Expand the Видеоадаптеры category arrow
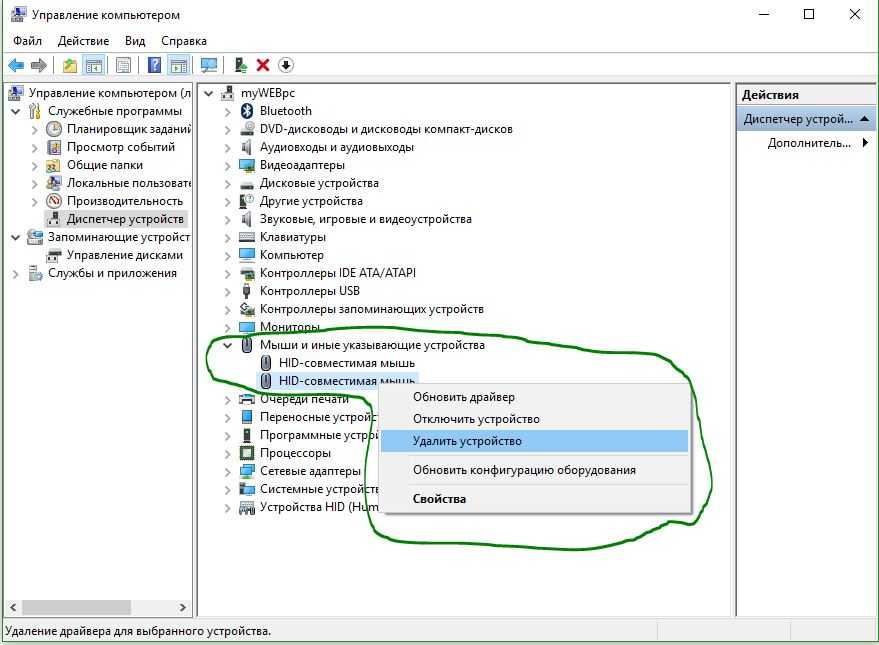Viewport: 879px width, 645px height. 228,165
